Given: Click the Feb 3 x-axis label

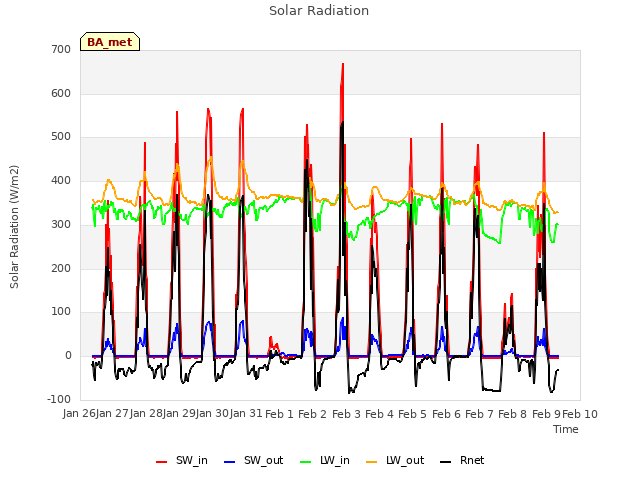Looking at the screenshot, I should tap(346, 414).
